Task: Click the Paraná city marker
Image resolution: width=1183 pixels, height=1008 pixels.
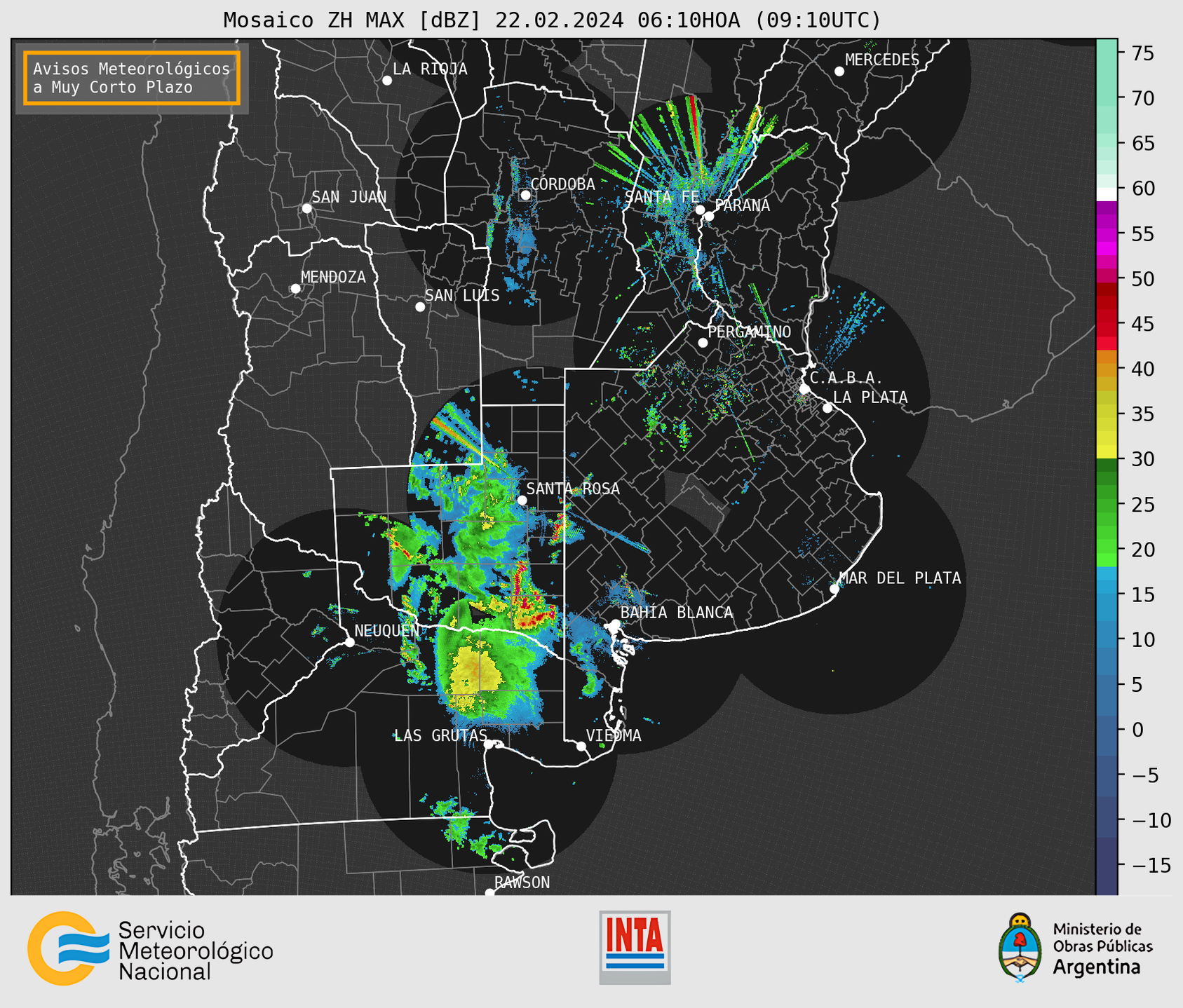Action: 709,216
